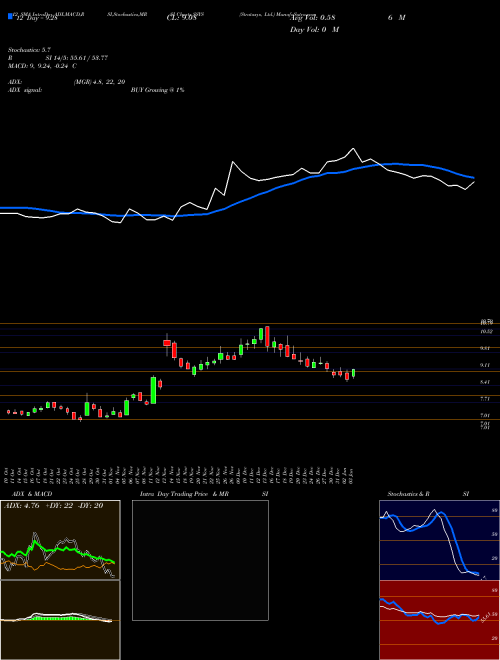Click the 8.41 price axis label
The height and width of the screenshot is (660, 500).
487,382
